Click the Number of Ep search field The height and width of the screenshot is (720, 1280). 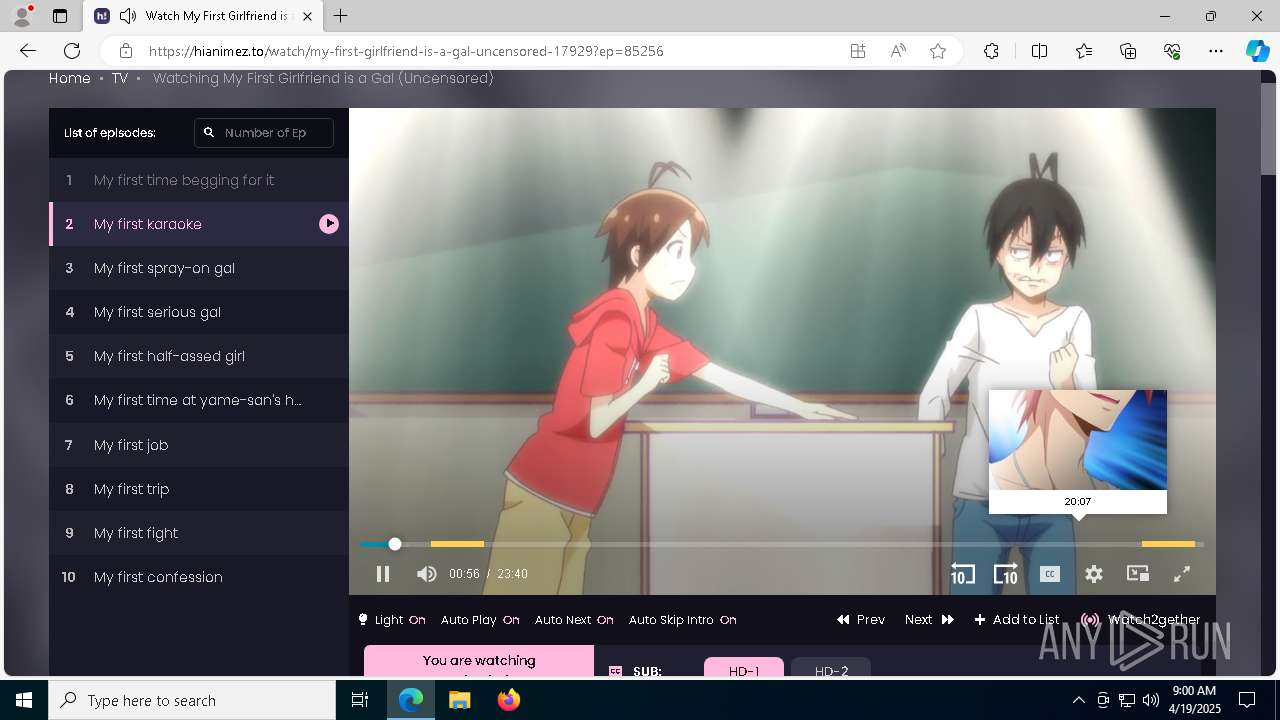264,133
